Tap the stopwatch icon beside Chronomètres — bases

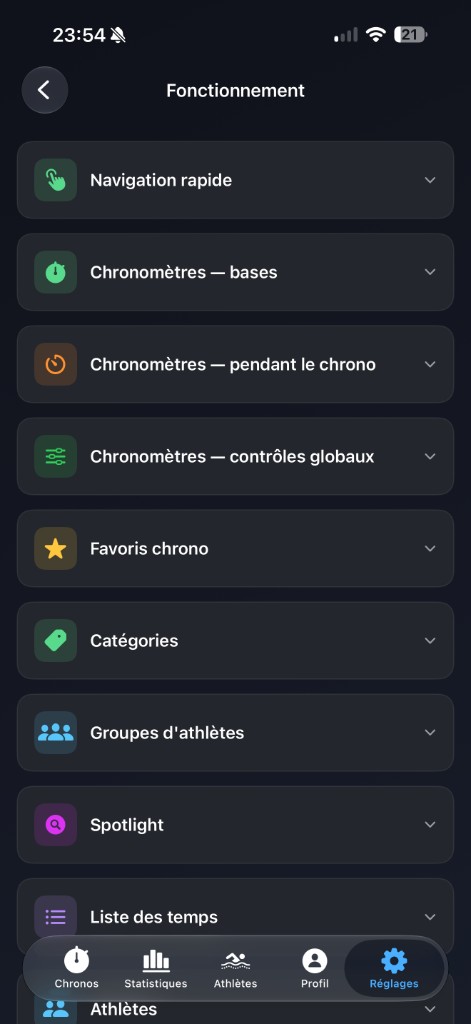[56, 272]
